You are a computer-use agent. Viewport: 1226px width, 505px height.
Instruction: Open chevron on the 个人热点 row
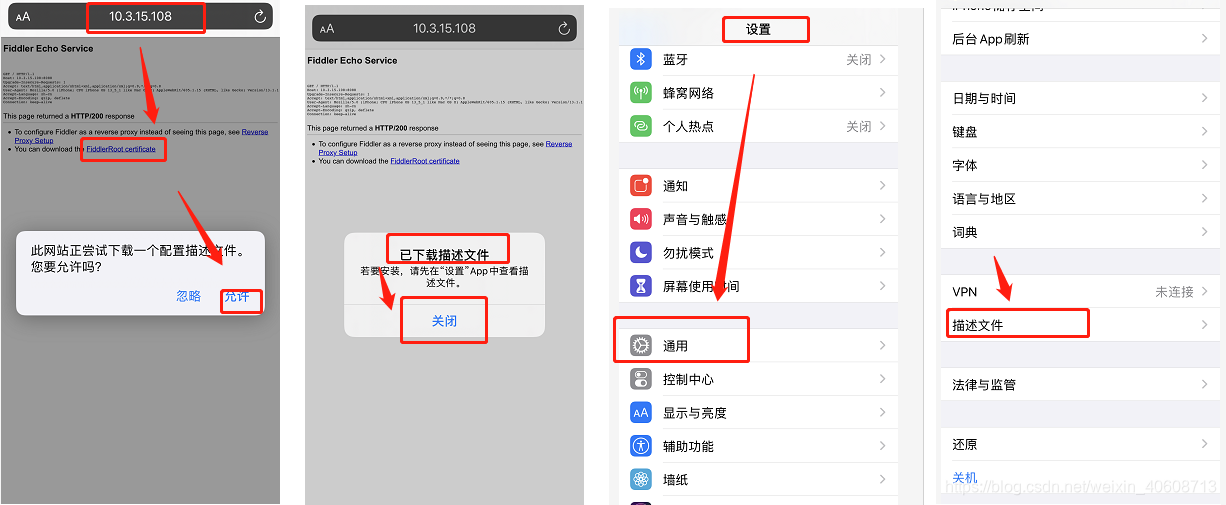coord(883,126)
